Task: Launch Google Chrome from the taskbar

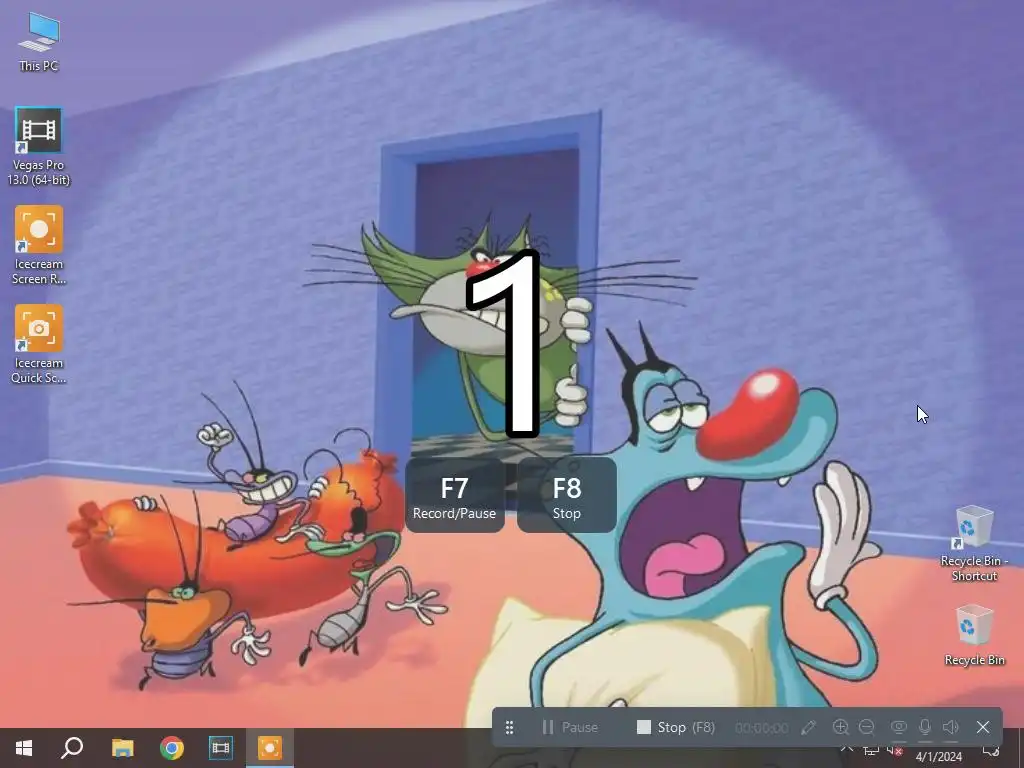Action: pos(172,748)
